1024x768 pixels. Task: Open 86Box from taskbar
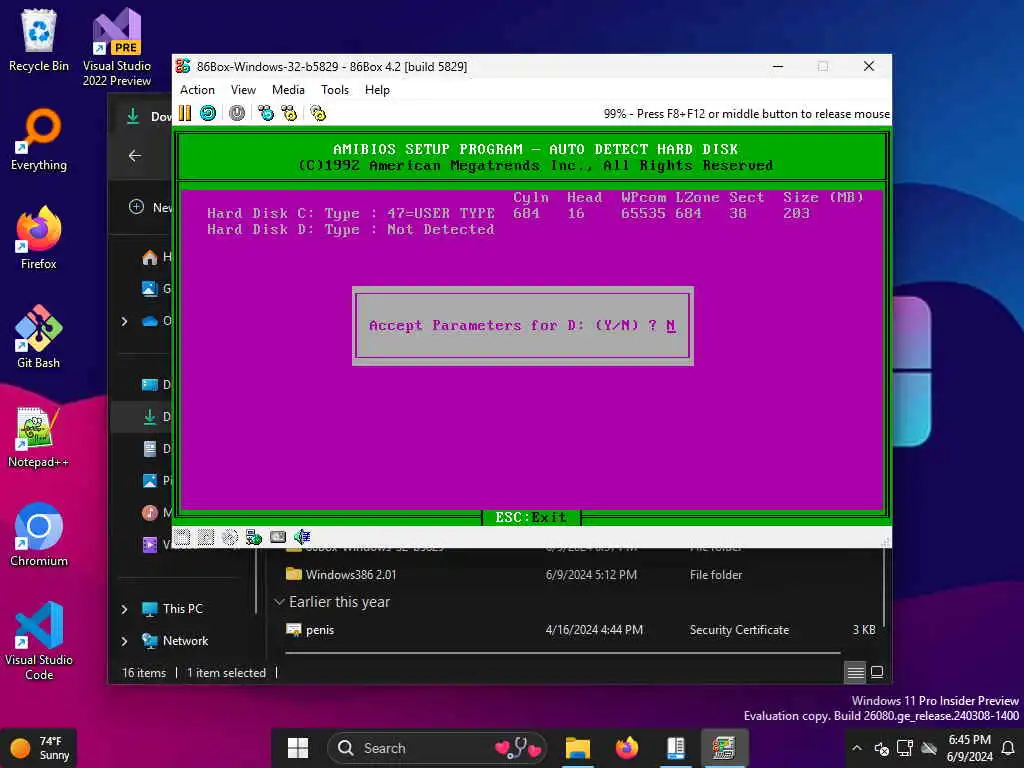(x=724, y=748)
